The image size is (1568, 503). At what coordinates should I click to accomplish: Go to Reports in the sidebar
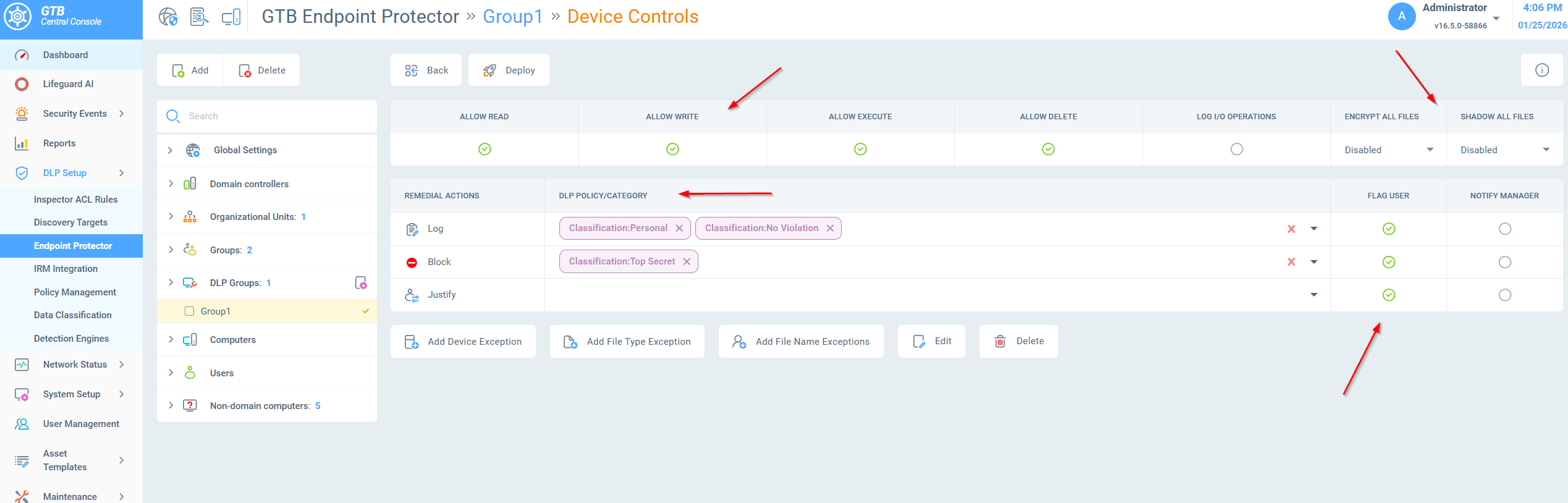[x=71, y=143]
